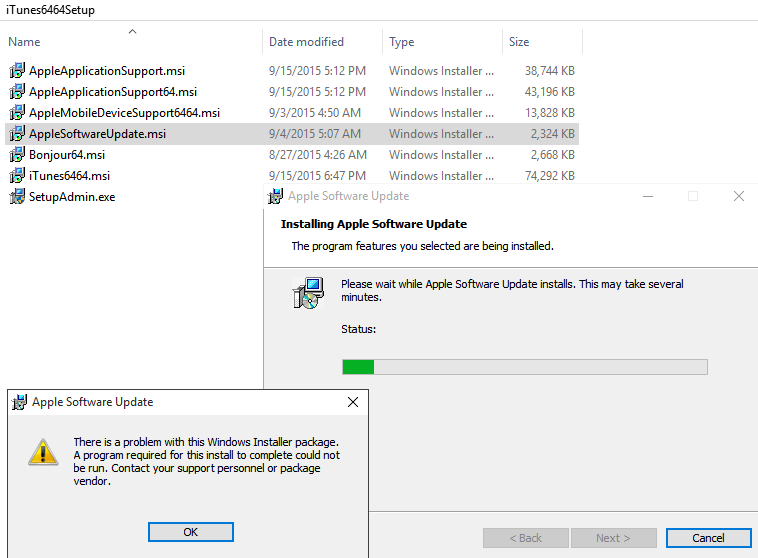Screen dimensions: 758x558
Task: Click the installer icon in Apple Software Update title bar
Action: pos(276,196)
